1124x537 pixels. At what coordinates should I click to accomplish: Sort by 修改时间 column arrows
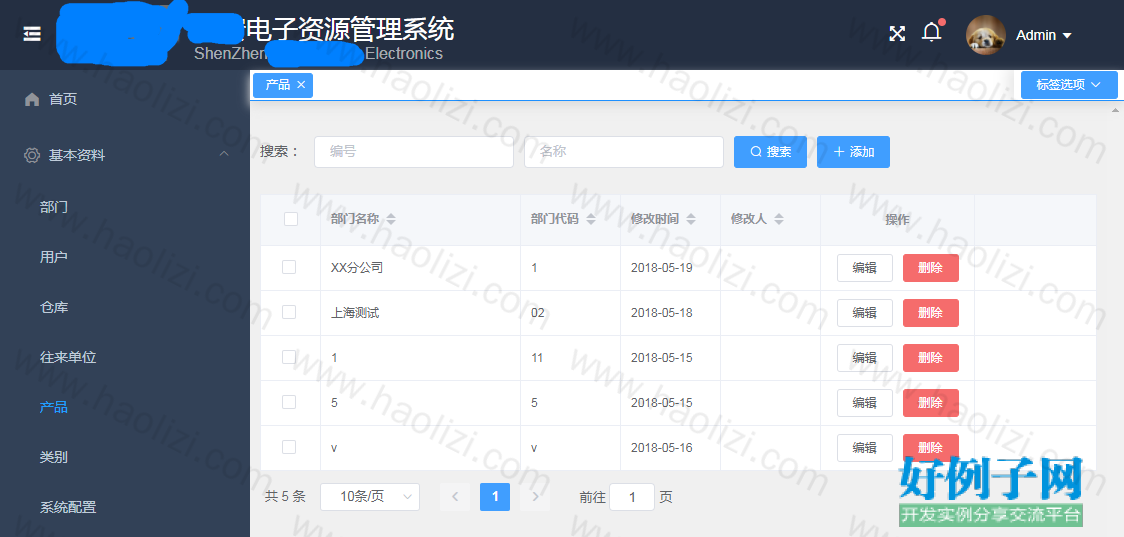pos(690,219)
